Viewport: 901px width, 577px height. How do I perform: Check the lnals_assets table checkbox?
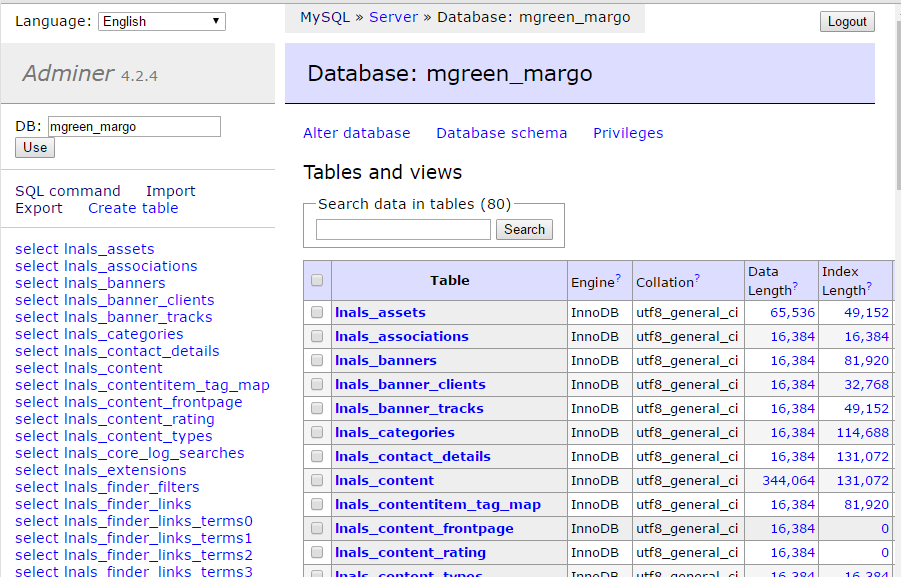point(317,313)
